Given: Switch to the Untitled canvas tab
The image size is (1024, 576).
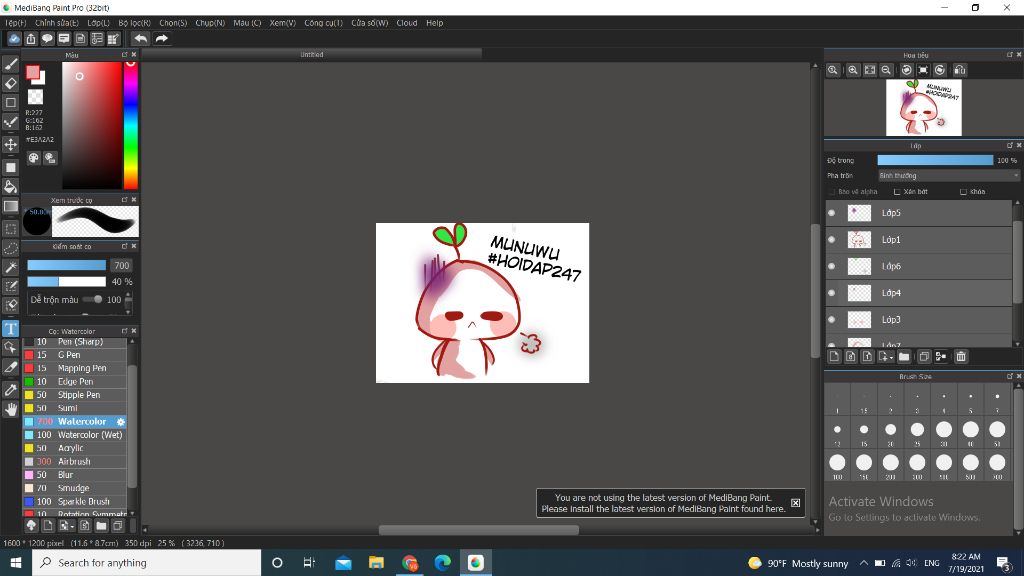Looking at the screenshot, I should (312, 55).
